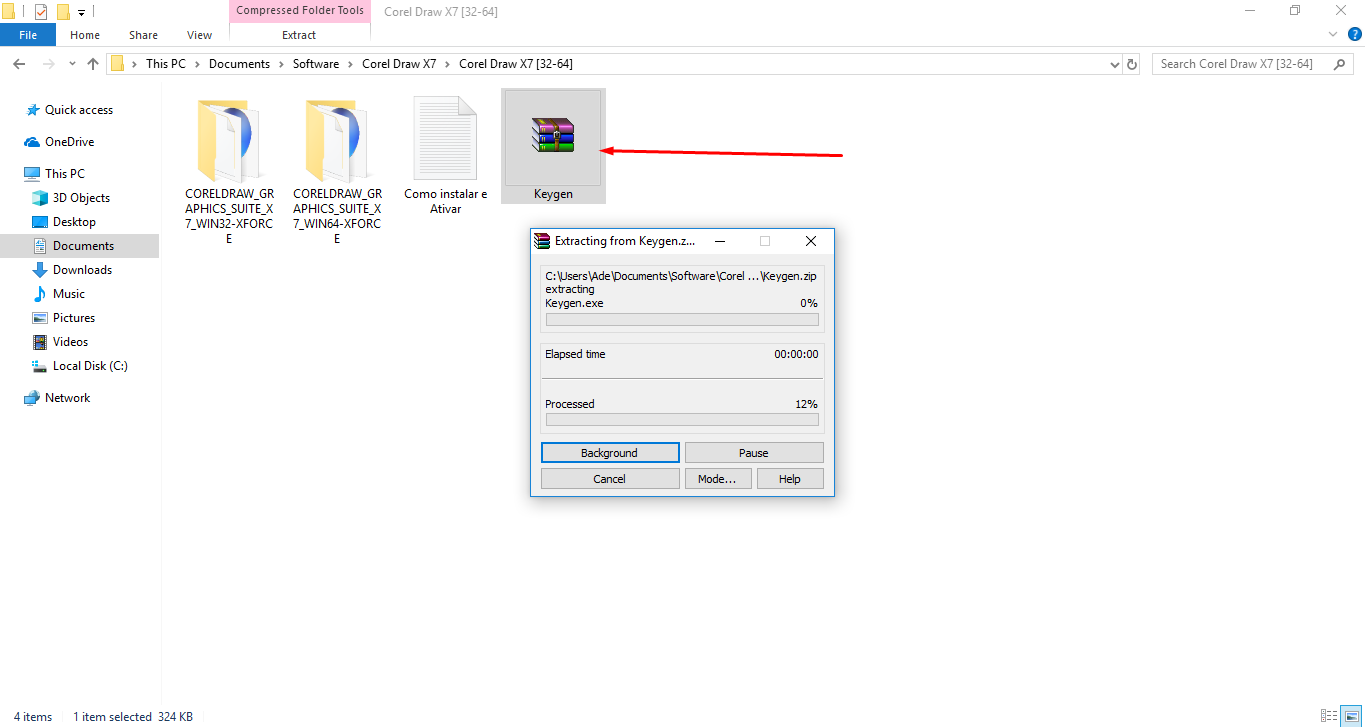Click the New folder quick access icon
The width and height of the screenshot is (1365, 727).
(63, 12)
